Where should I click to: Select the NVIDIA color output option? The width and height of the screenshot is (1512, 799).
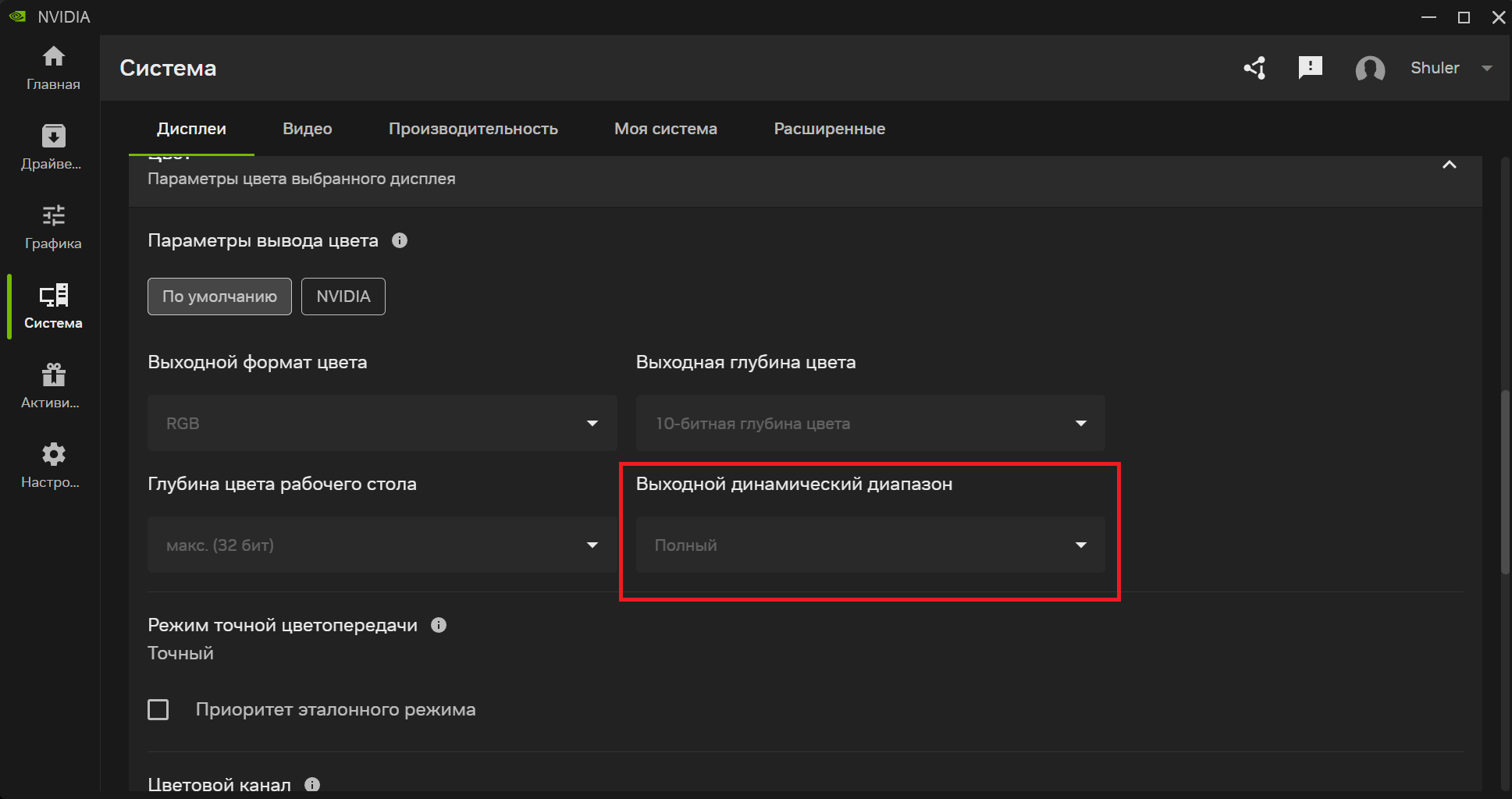343,297
